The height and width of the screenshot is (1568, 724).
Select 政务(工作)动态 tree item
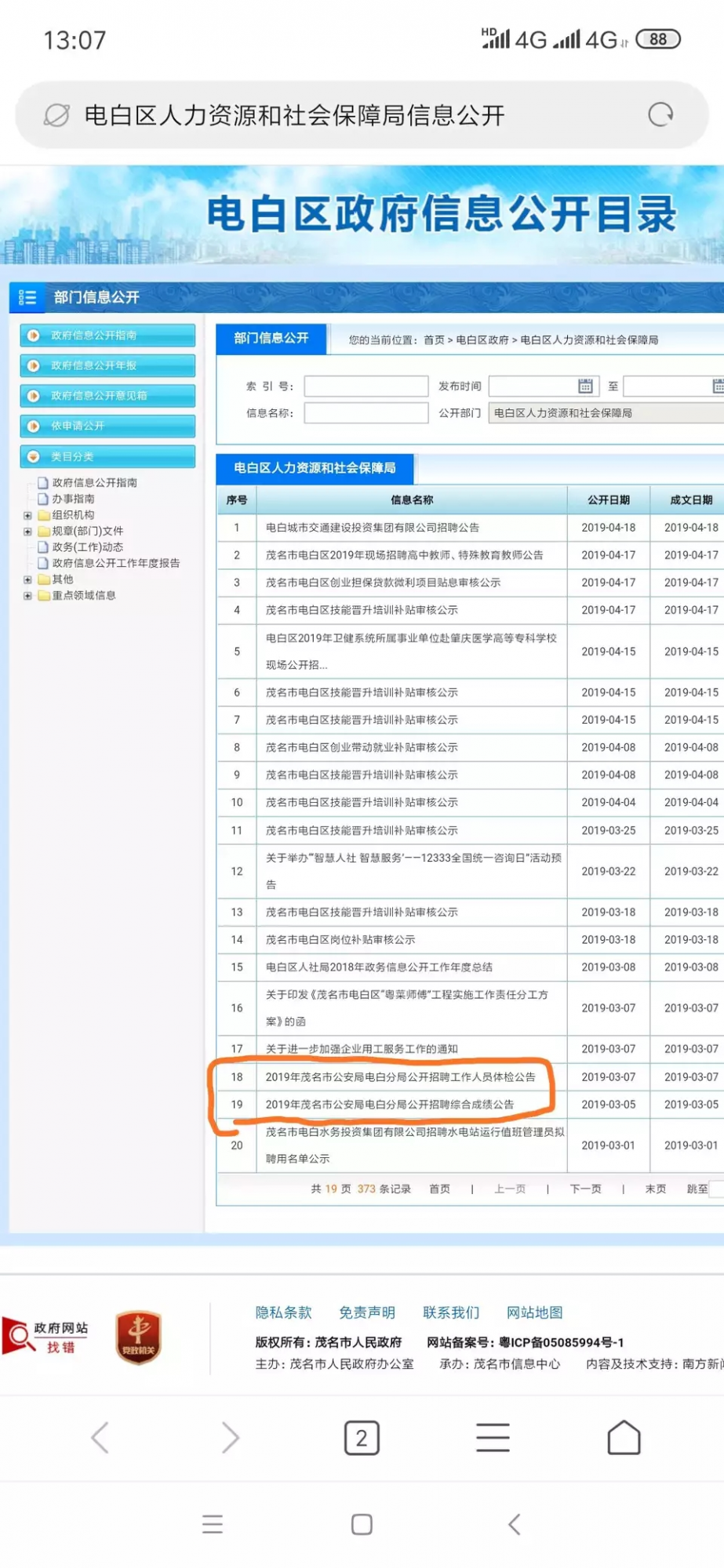point(87,547)
